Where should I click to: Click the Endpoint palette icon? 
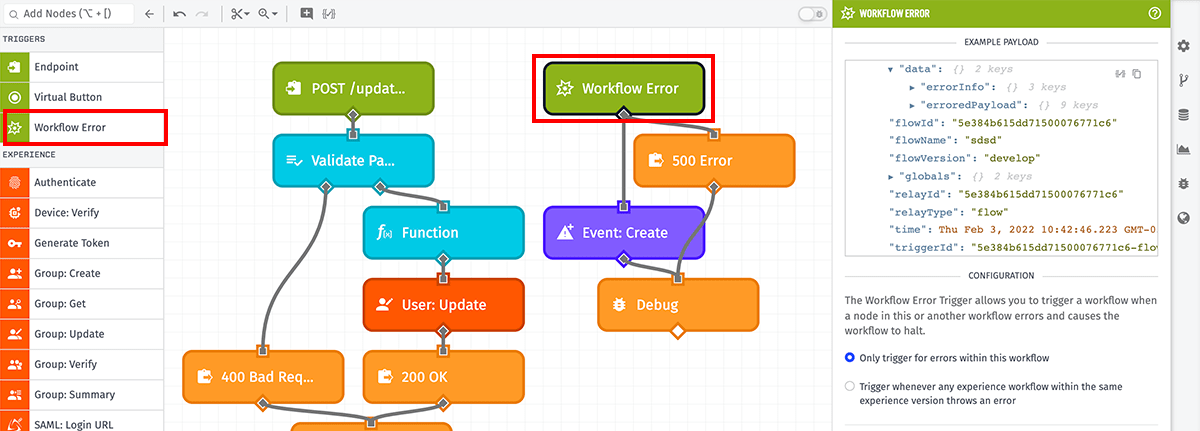[14, 67]
